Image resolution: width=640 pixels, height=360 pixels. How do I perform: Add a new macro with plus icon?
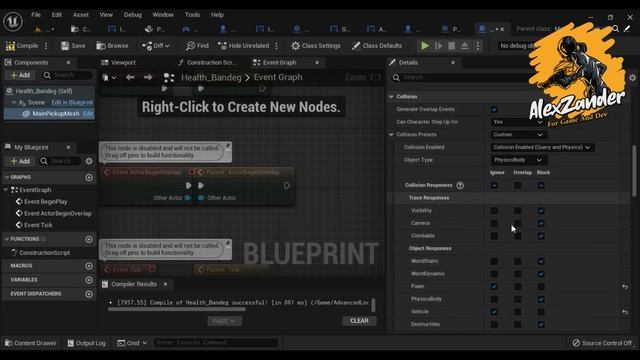click(89, 266)
